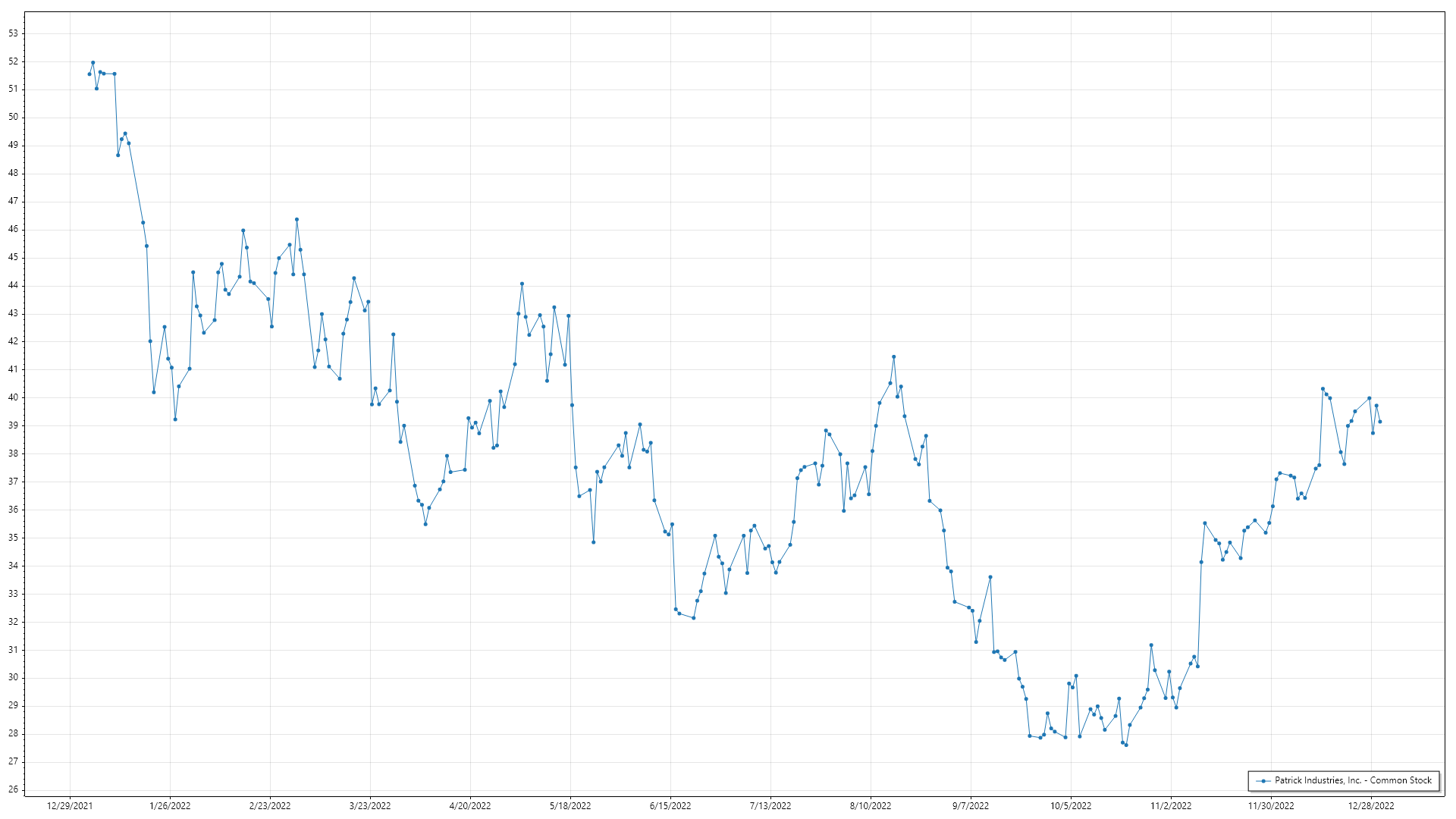This screenshot has width=1456, height=819.
Task: Click the lowest data point below 28
Action: click(x=1126, y=745)
